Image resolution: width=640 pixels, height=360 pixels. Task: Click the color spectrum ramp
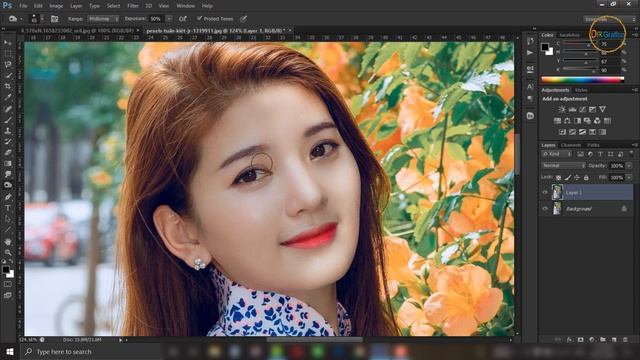[582, 80]
